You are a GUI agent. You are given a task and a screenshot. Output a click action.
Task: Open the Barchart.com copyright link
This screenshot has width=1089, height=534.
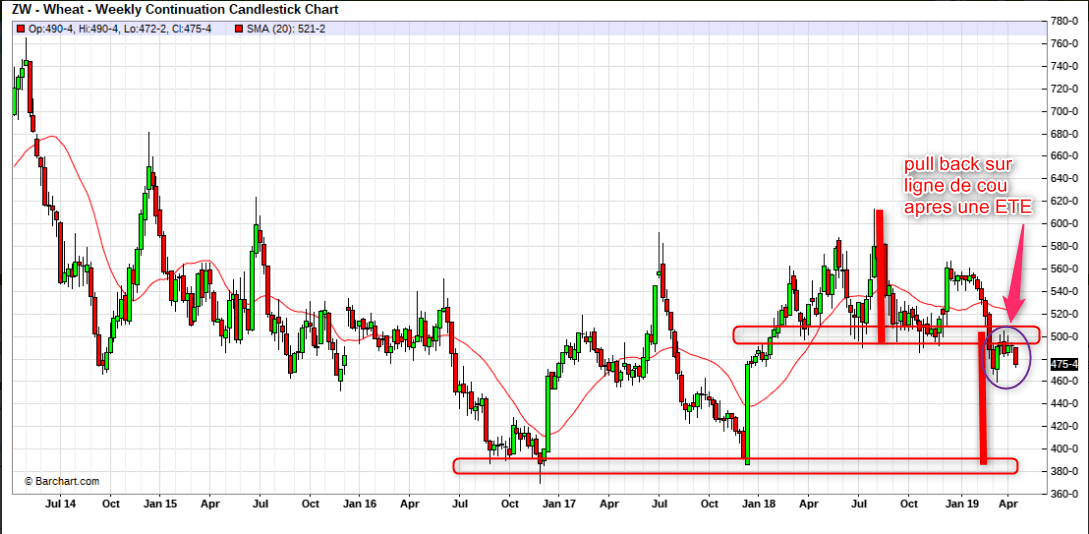pos(62,481)
